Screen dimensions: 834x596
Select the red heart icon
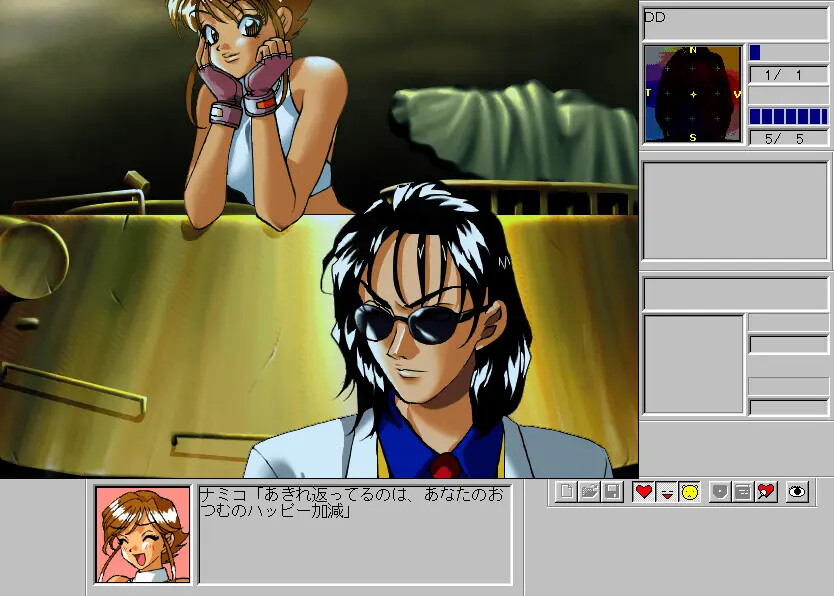pyautogui.click(x=644, y=492)
